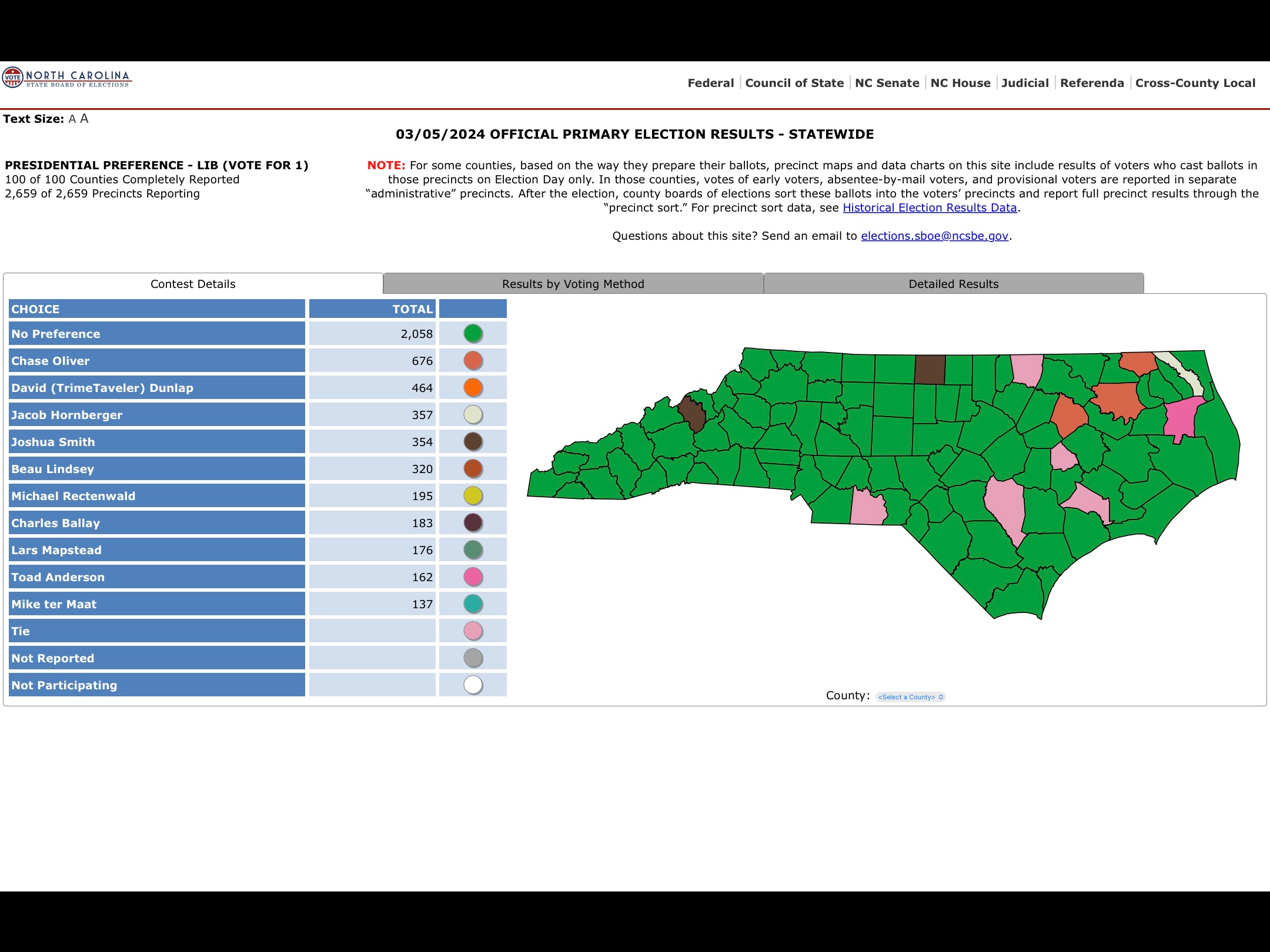Switch to the Contest Details tab
Screen dimensions: 1270x952
pos(193,284)
